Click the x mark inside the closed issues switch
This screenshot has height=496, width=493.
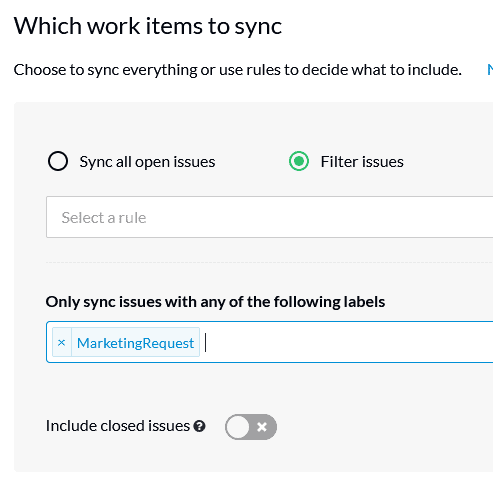(262, 427)
